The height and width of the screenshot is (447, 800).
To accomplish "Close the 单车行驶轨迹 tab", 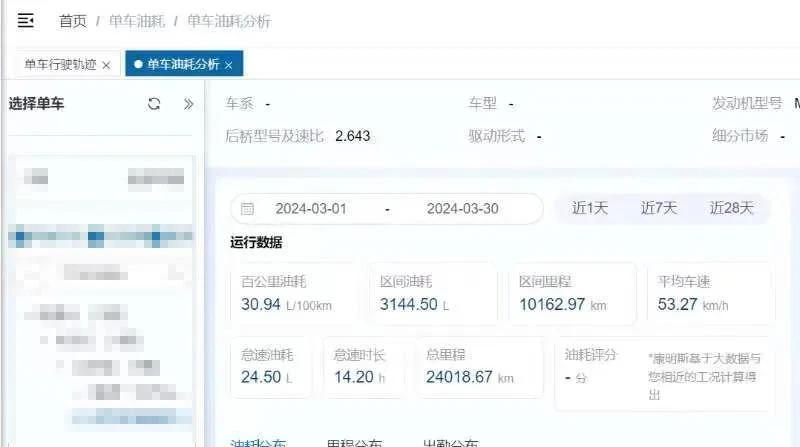I will click(x=106, y=65).
